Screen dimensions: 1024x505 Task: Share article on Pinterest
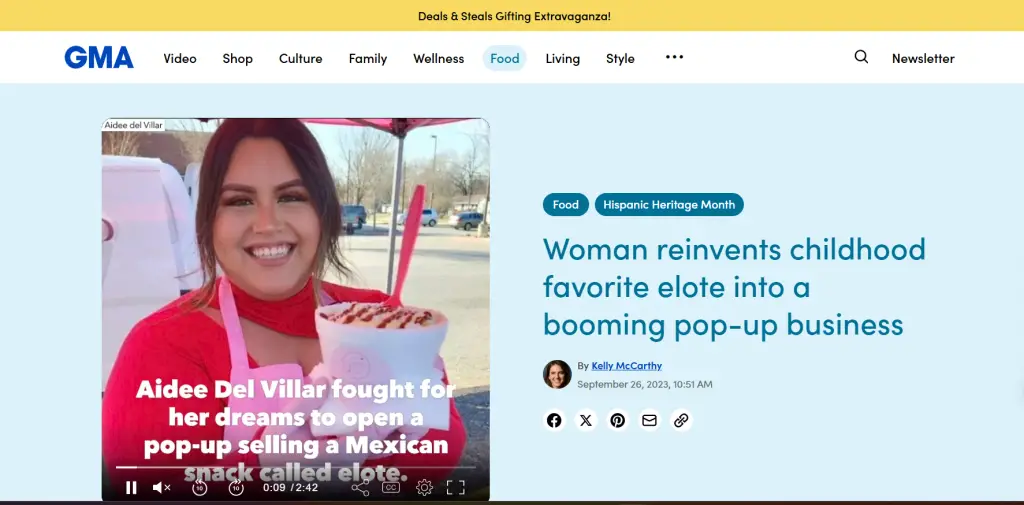[618, 420]
